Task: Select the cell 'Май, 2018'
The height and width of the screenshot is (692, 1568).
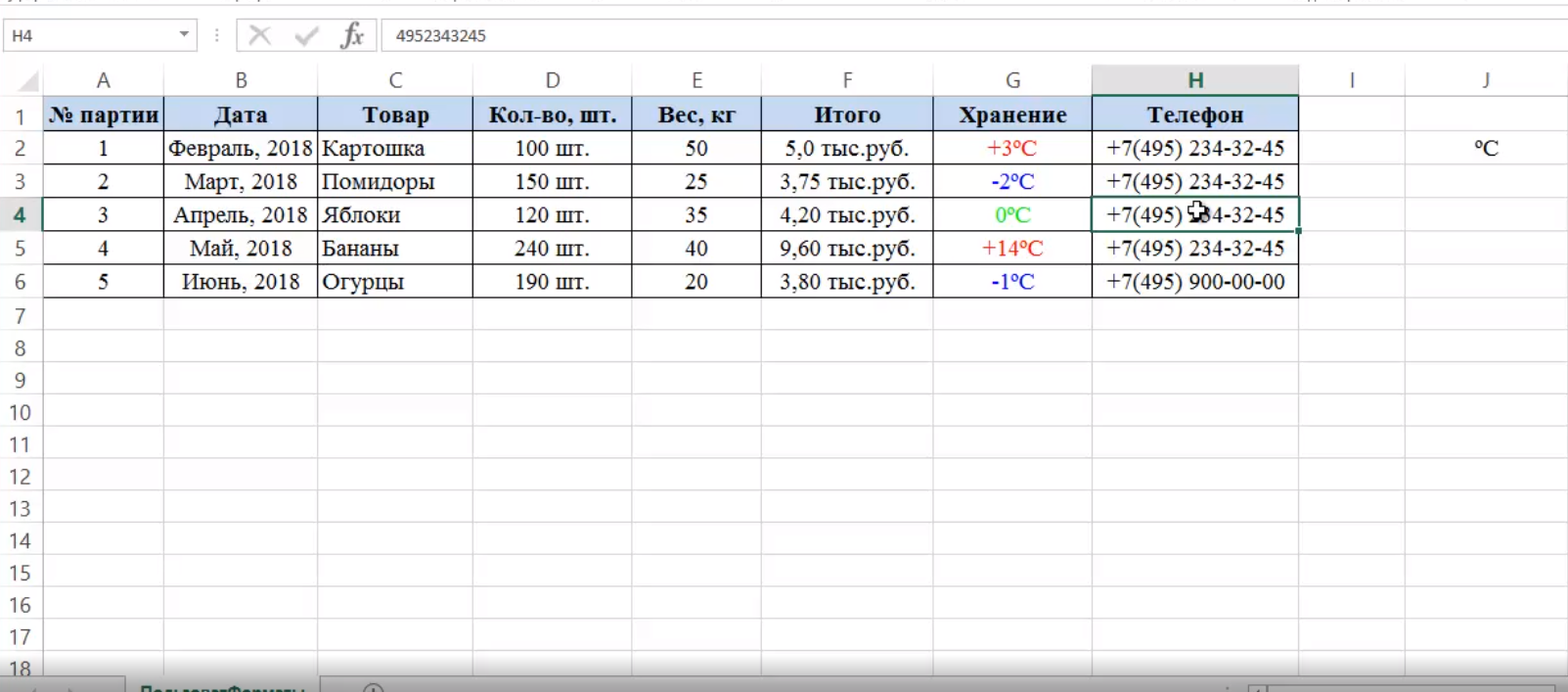Action: click(241, 248)
